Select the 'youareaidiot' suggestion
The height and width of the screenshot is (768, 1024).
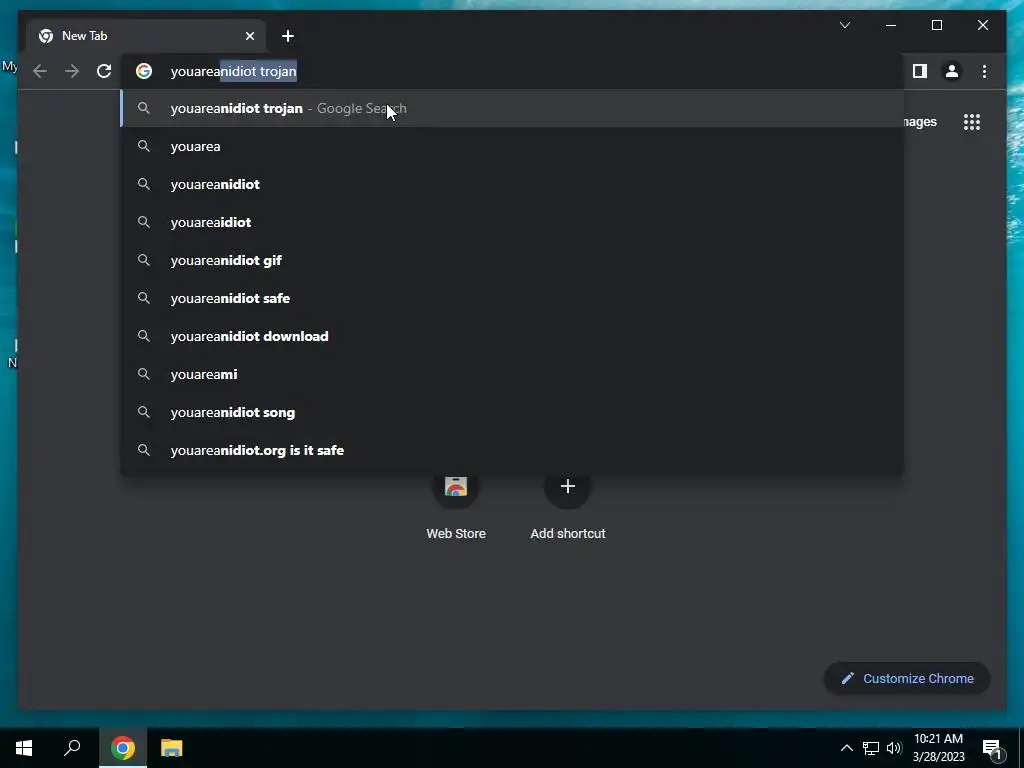pos(512,222)
